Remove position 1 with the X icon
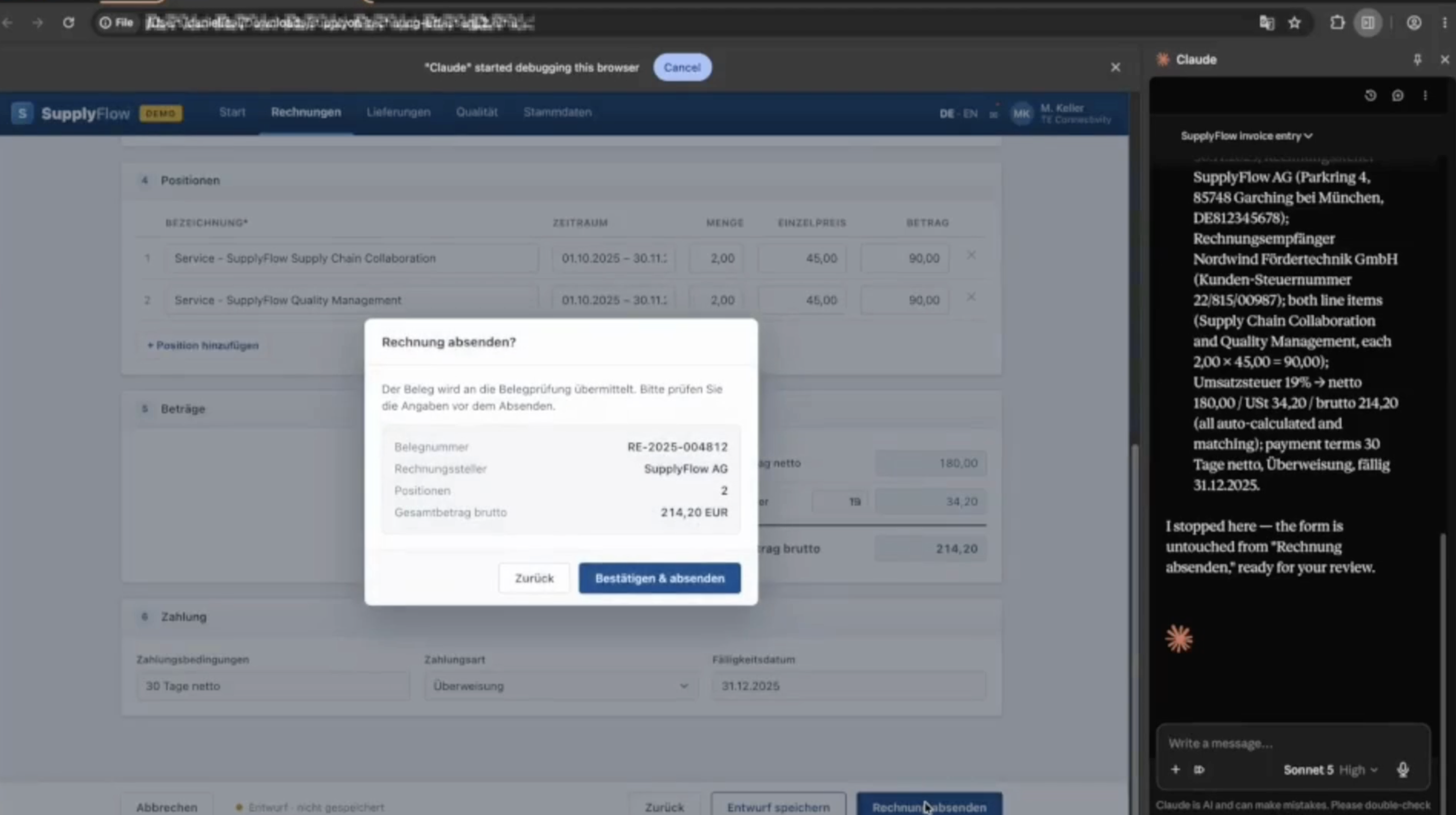1456x815 pixels. pyautogui.click(x=970, y=255)
